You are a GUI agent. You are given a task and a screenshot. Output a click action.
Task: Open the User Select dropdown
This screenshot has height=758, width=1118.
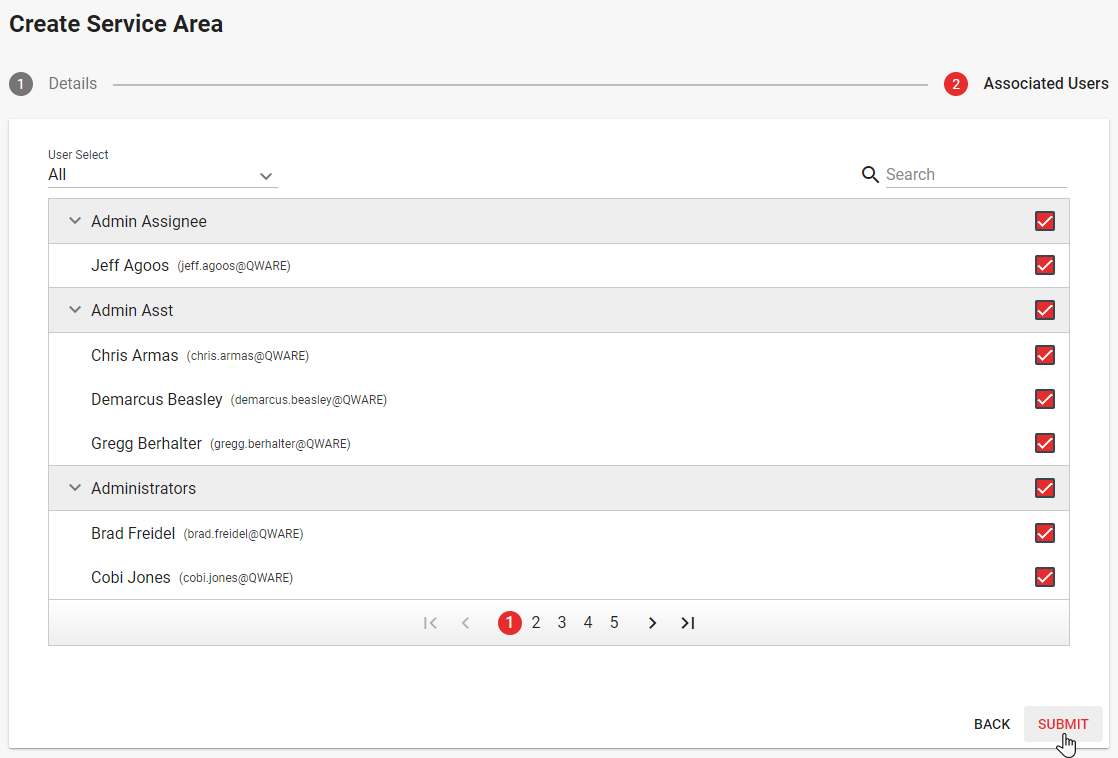[x=163, y=175]
